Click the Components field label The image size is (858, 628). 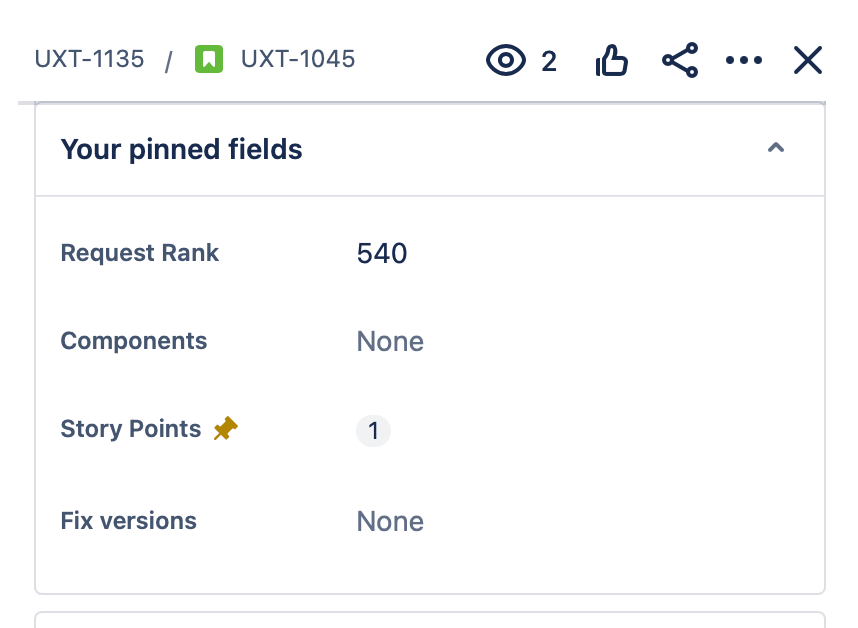click(134, 341)
